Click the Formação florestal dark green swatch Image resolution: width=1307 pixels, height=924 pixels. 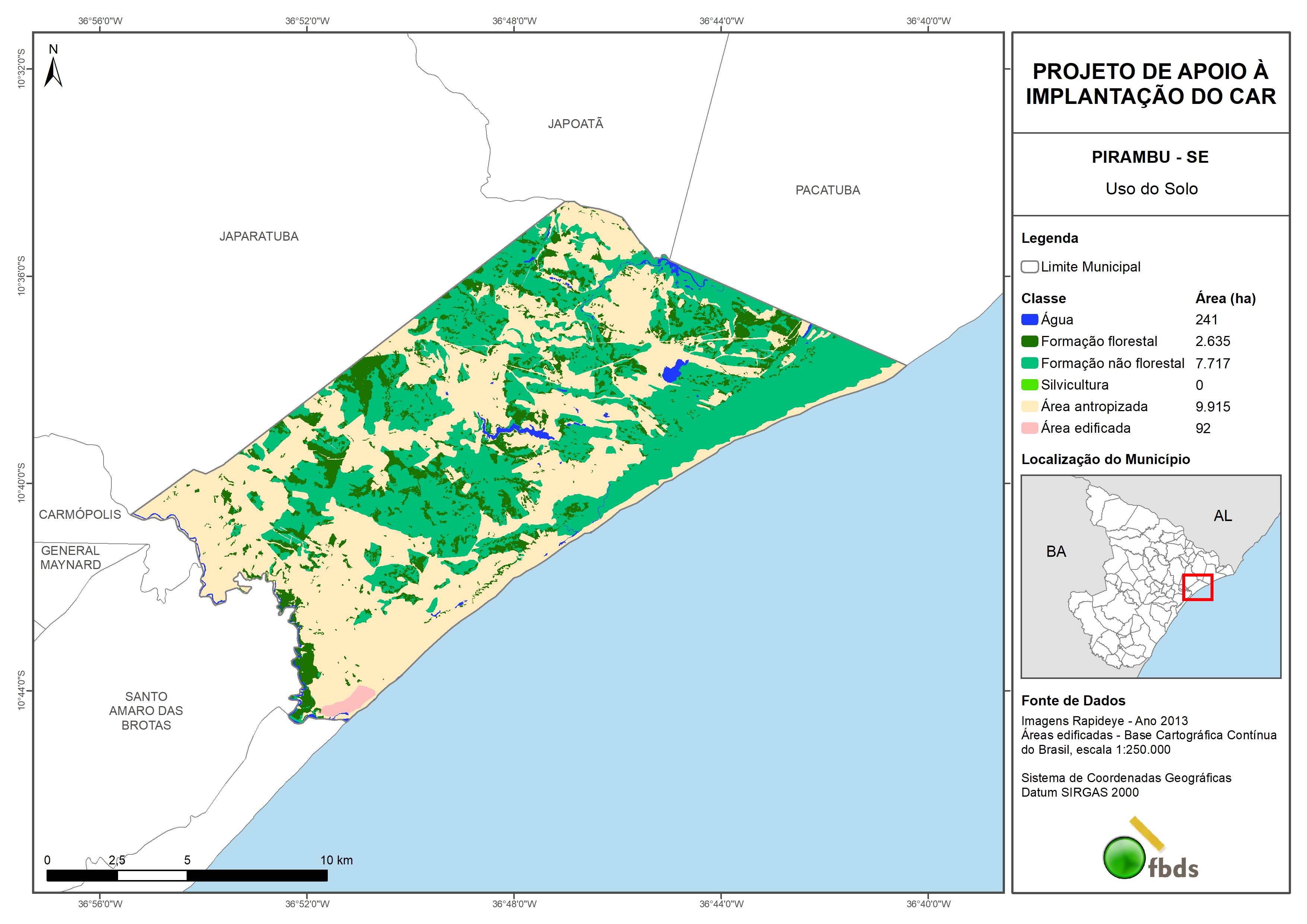(1029, 342)
